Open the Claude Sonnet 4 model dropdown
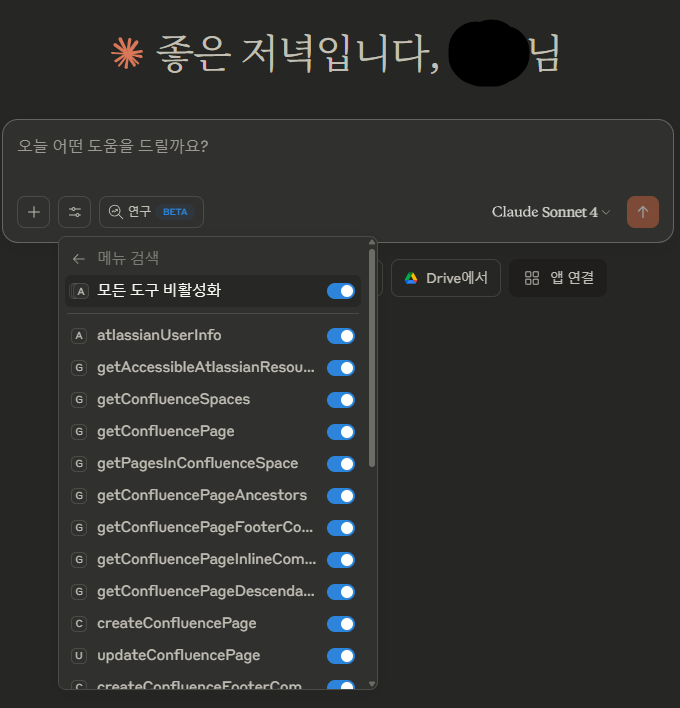This screenshot has height=708, width=680. (551, 212)
